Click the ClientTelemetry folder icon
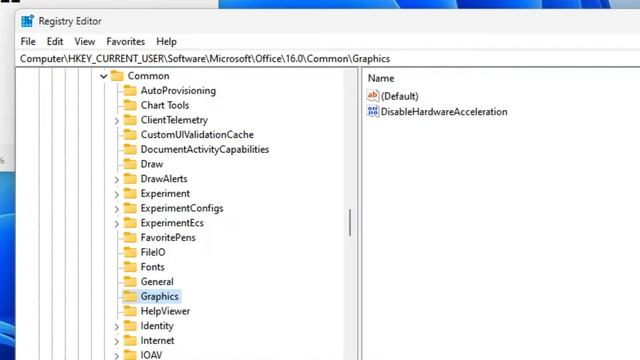The image size is (640, 360). [130, 120]
